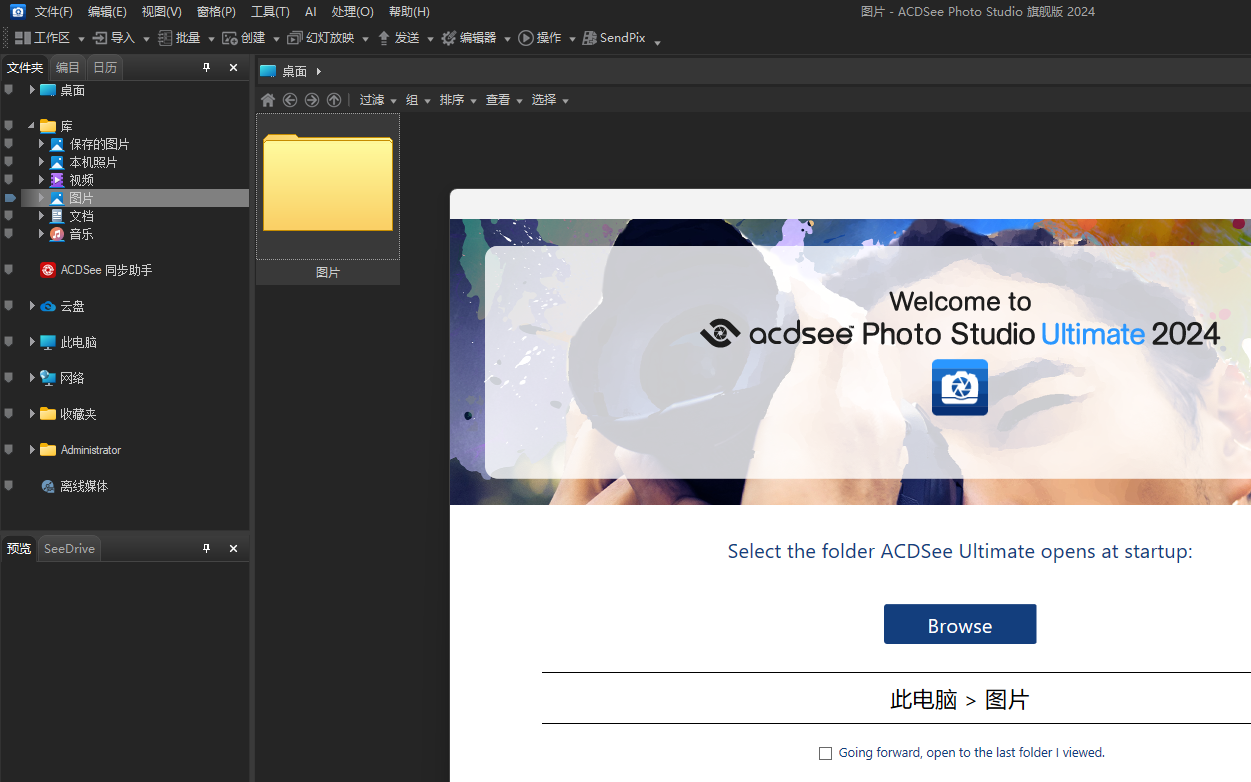Select 音乐 in library tree

click(71, 234)
